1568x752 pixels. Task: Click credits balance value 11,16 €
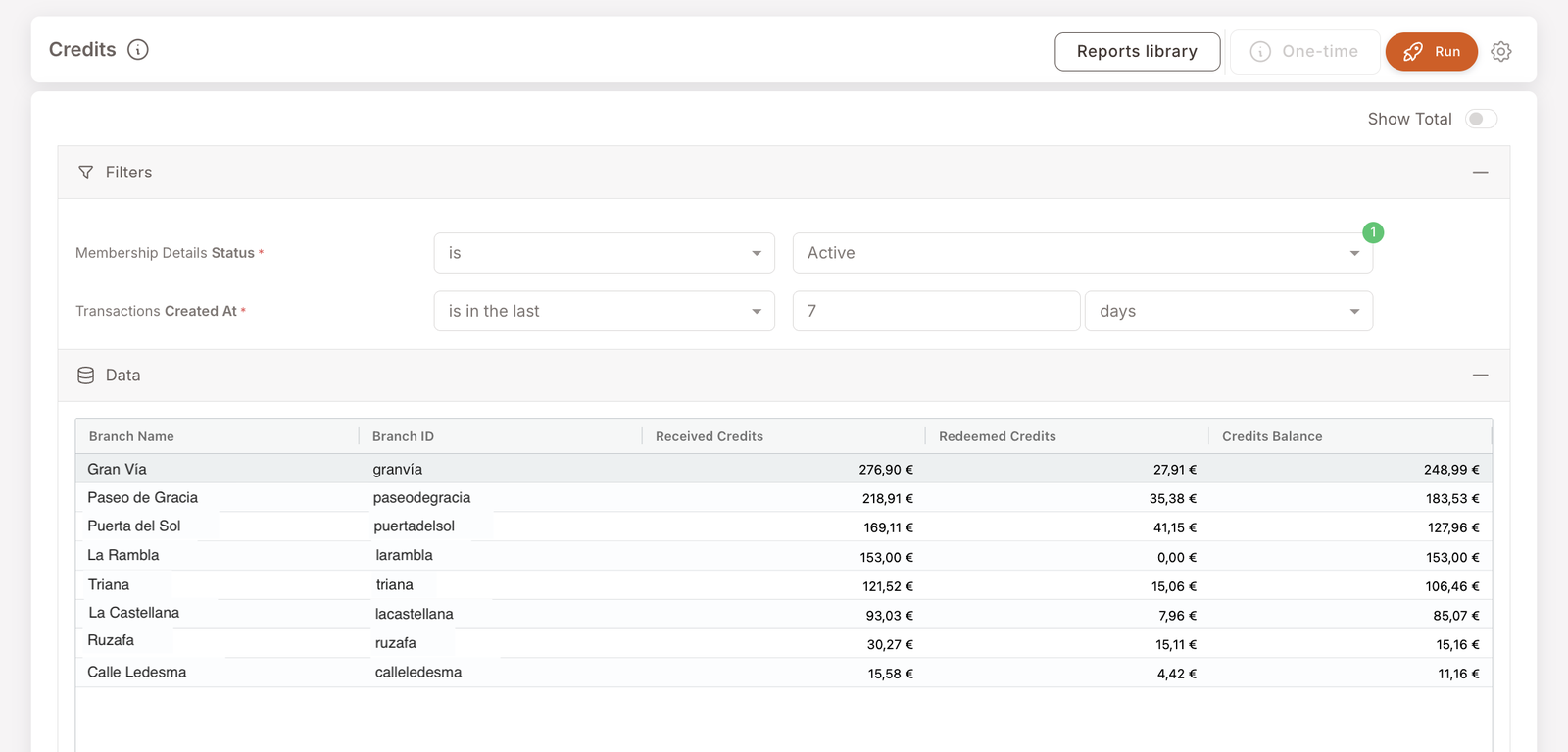click(x=1459, y=674)
